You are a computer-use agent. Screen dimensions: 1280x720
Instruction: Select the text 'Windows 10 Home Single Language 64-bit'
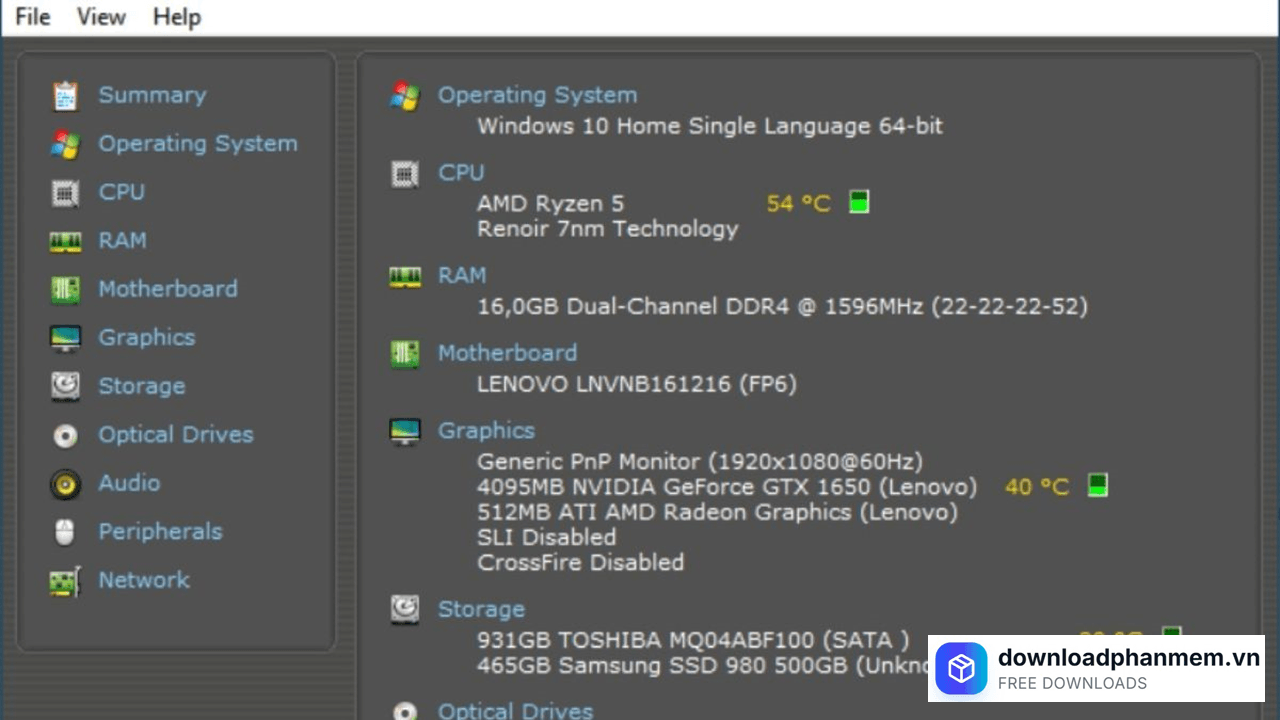pyautogui.click(x=710, y=126)
